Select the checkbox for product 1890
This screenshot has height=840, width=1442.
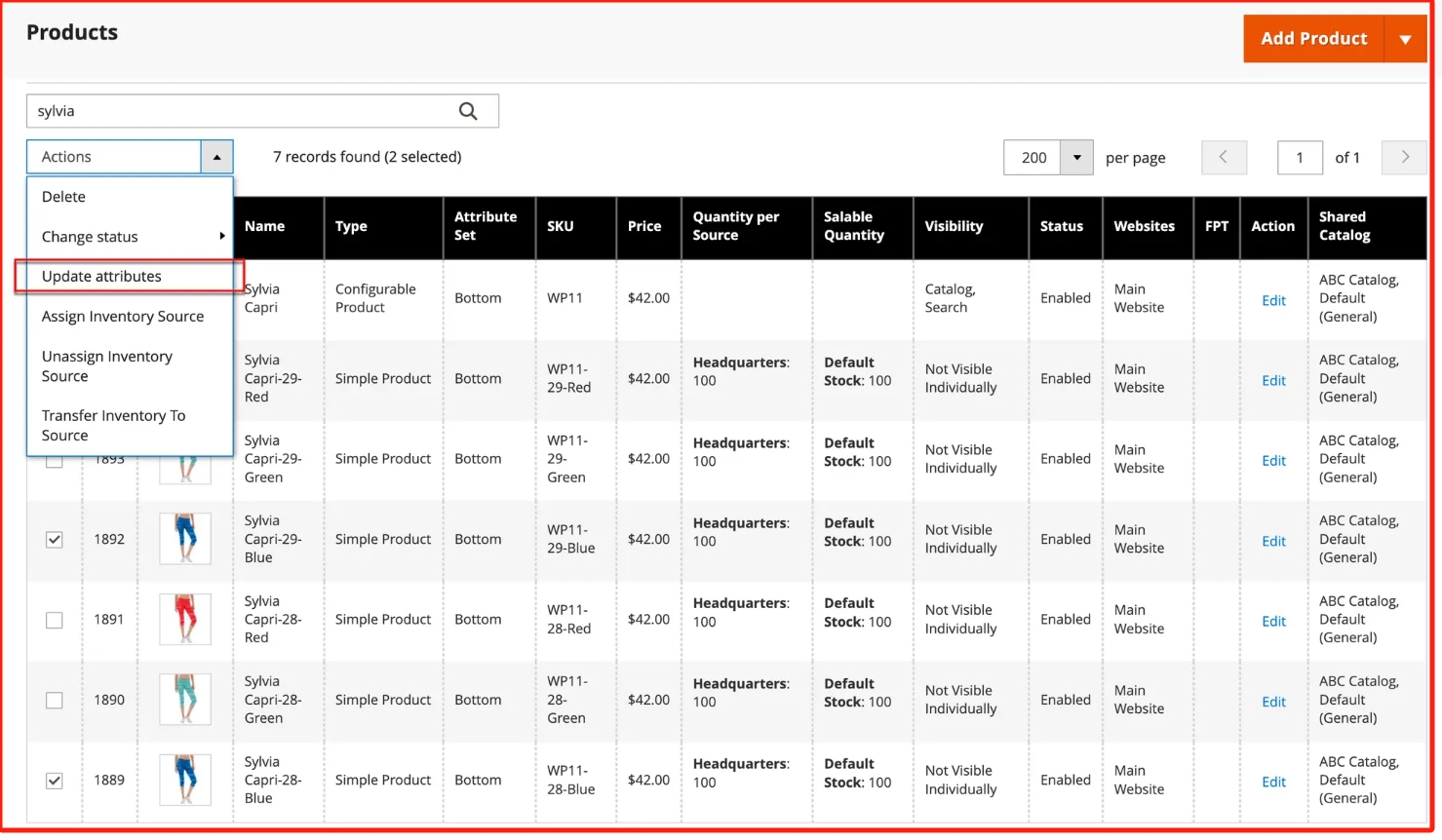point(55,701)
